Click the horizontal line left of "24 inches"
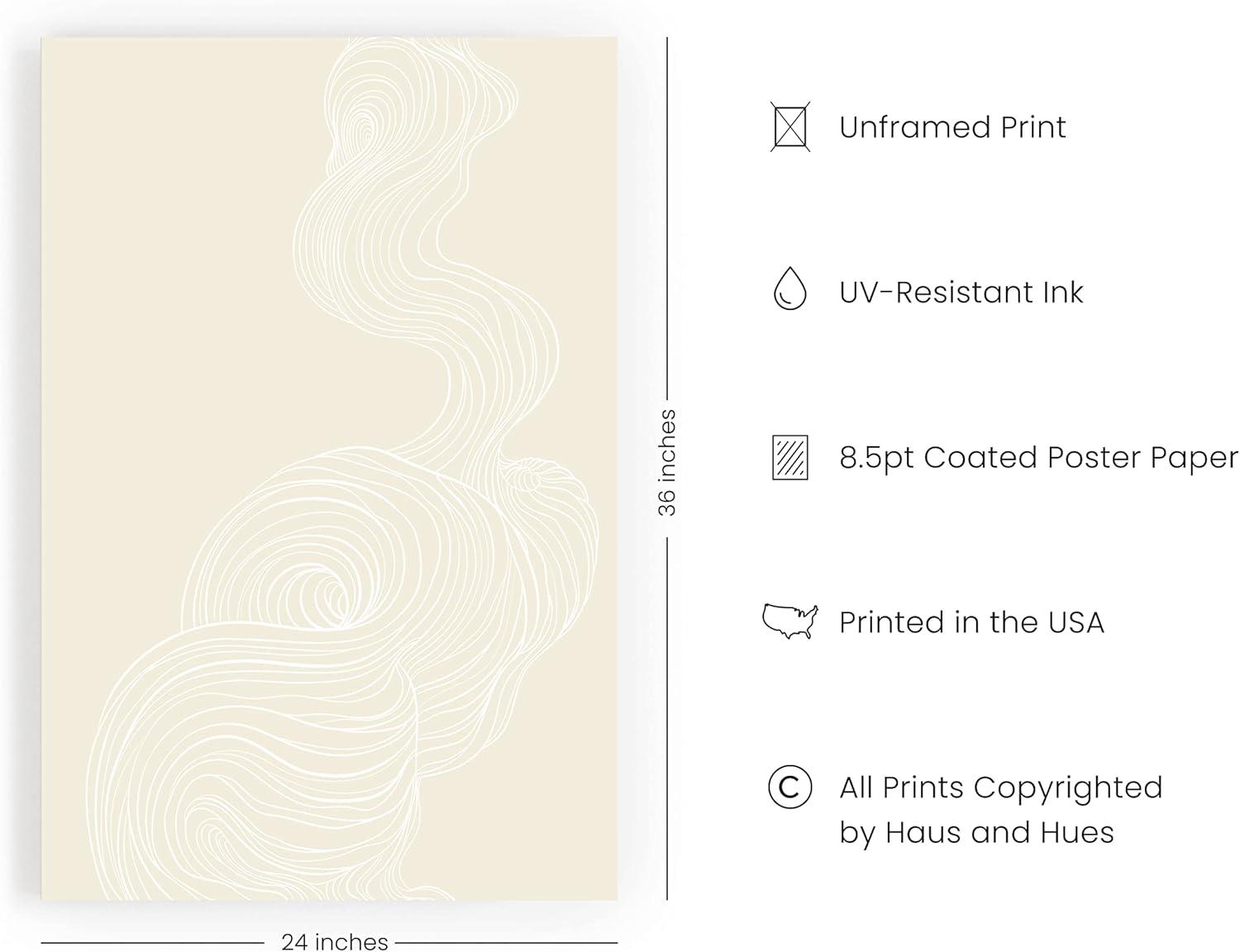The image size is (1240, 952). pos(153,942)
